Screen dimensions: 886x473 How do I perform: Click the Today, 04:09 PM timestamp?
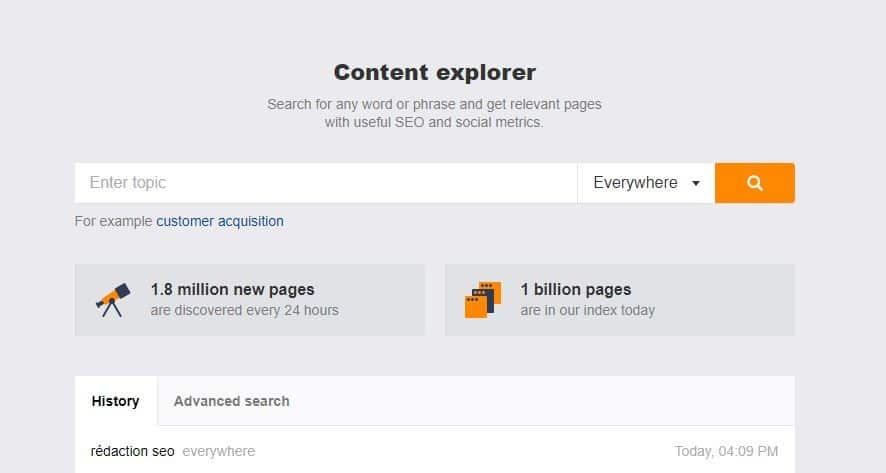726,451
